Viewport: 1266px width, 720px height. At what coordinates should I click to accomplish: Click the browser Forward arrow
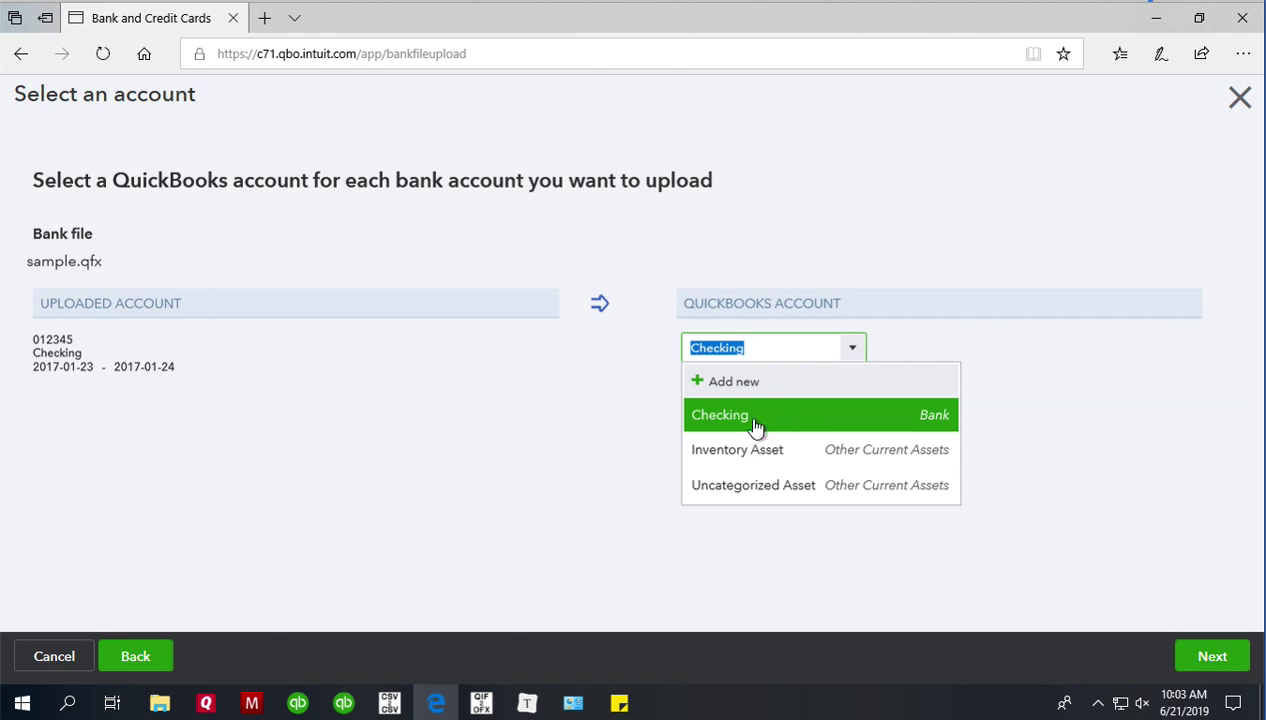(x=62, y=54)
